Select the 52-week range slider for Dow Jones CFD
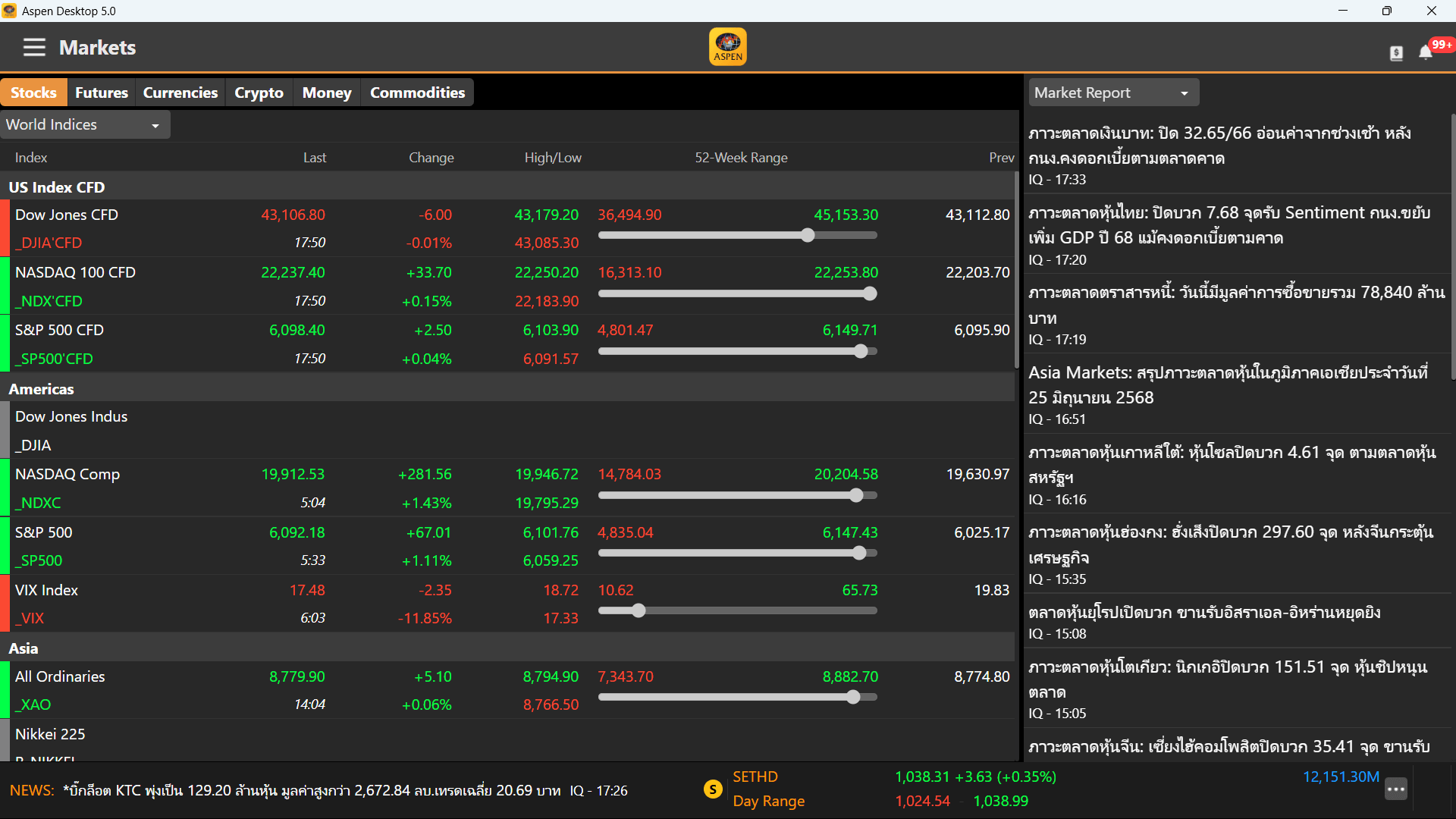The height and width of the screenshot is (819, 1456). pyautogui.click(x=738, y=235)
